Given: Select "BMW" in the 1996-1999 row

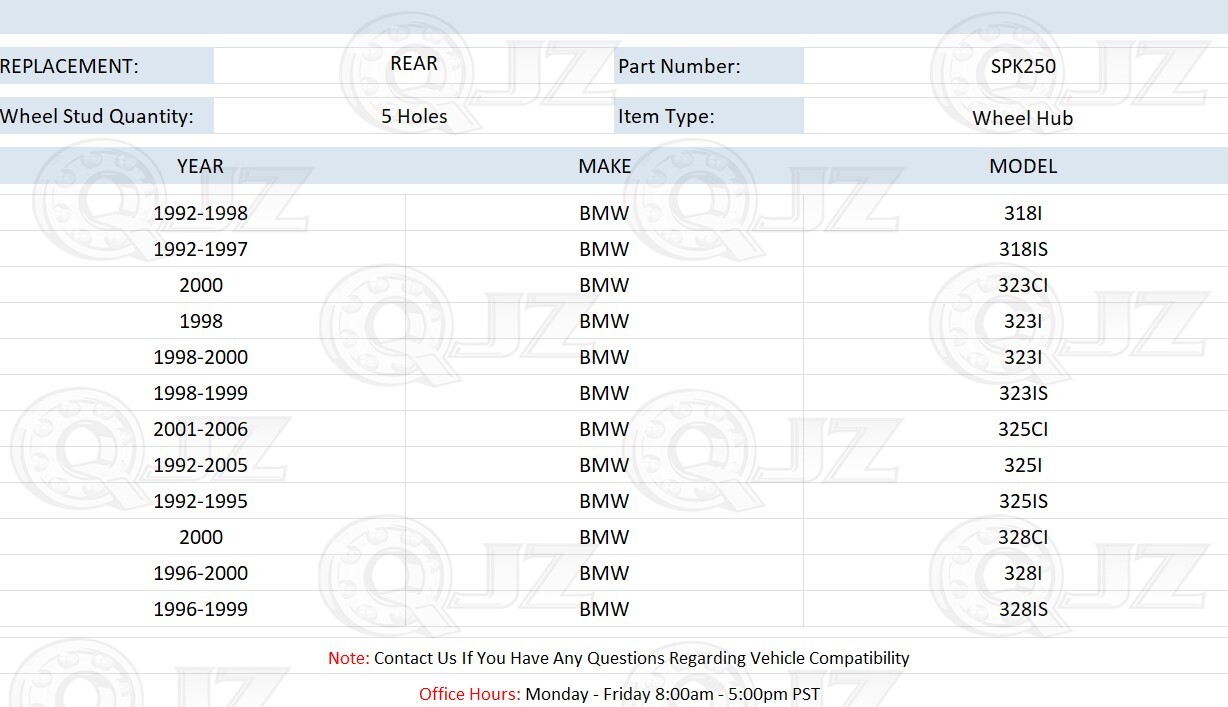Looking at the screenshot, I should point(604,609).
